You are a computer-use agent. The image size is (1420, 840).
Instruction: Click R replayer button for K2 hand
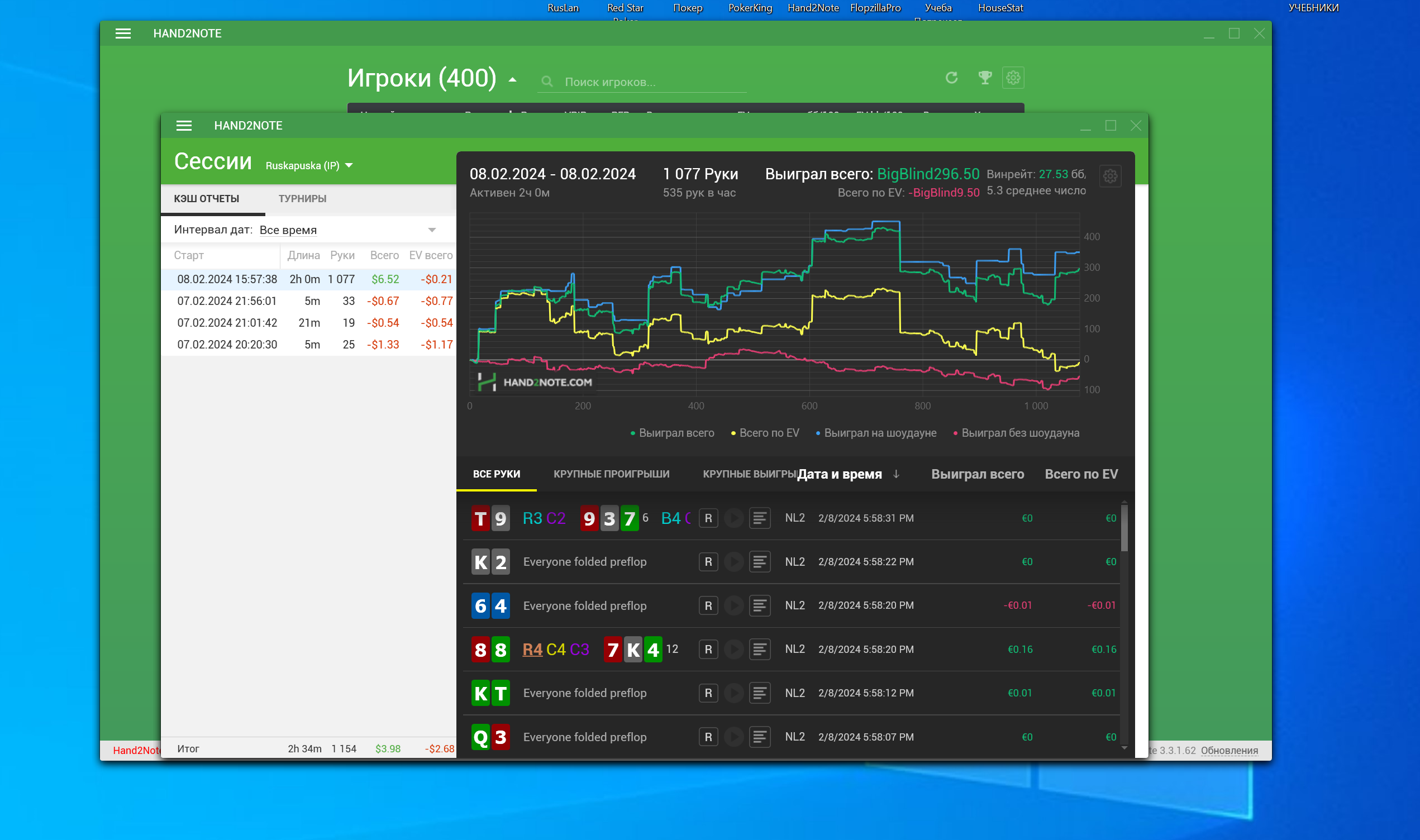click(708, 562)
